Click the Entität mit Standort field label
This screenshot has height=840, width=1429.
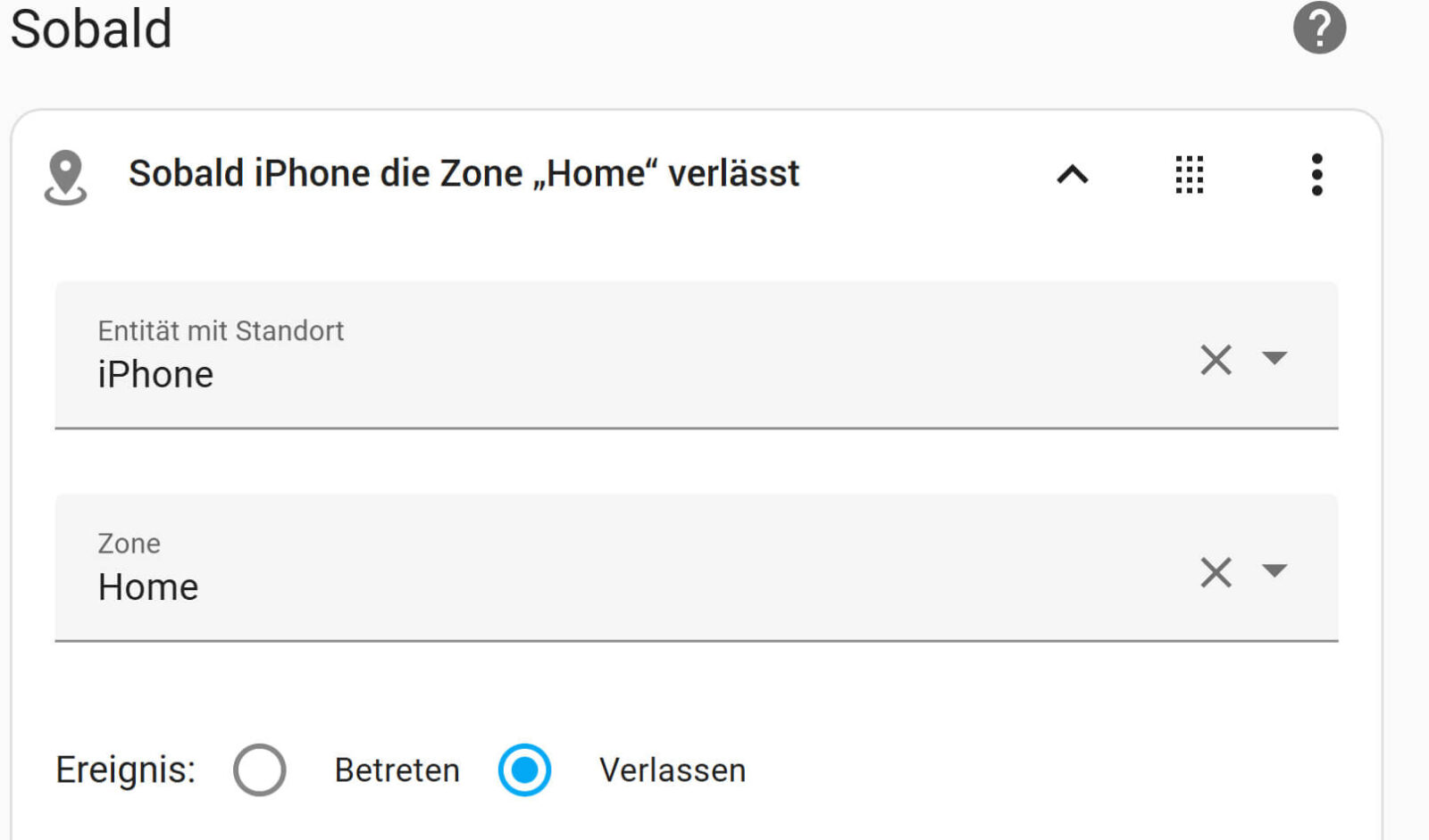tap(221, 330)
